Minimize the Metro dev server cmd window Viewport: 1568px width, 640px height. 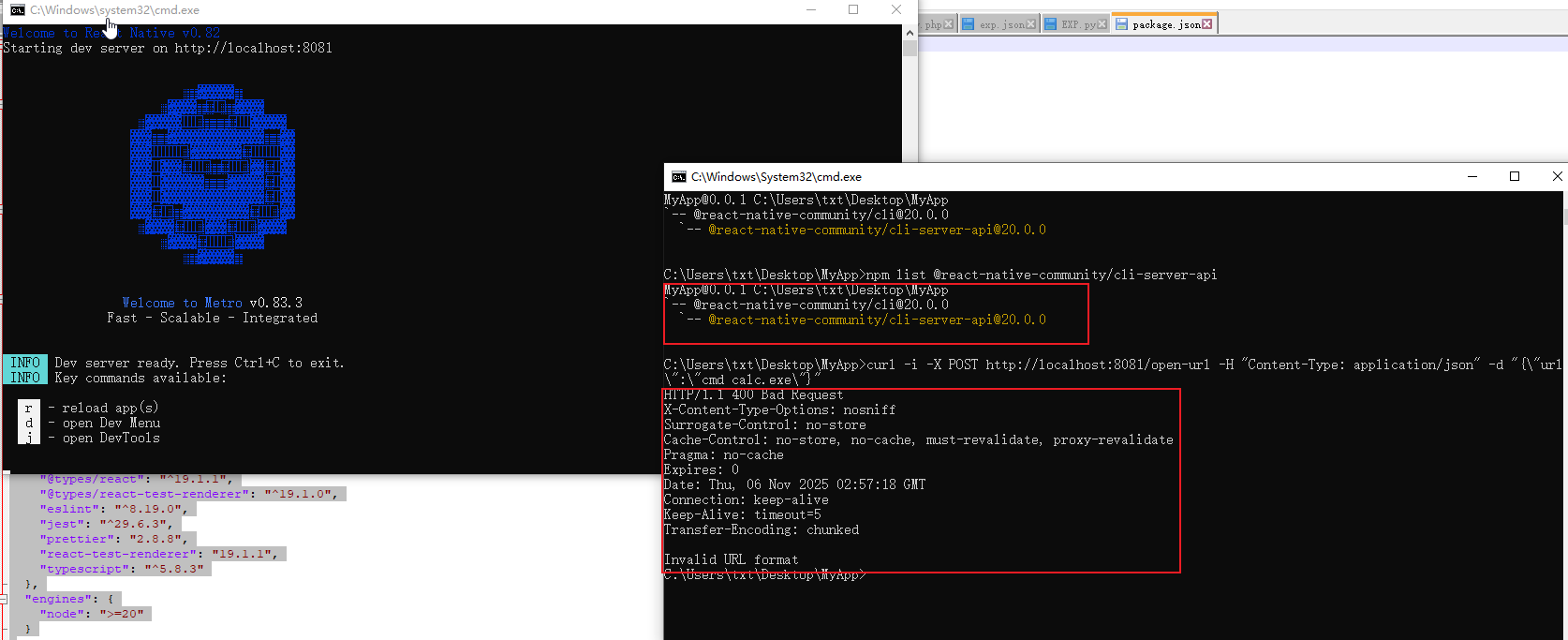click(x=811, y=9)
